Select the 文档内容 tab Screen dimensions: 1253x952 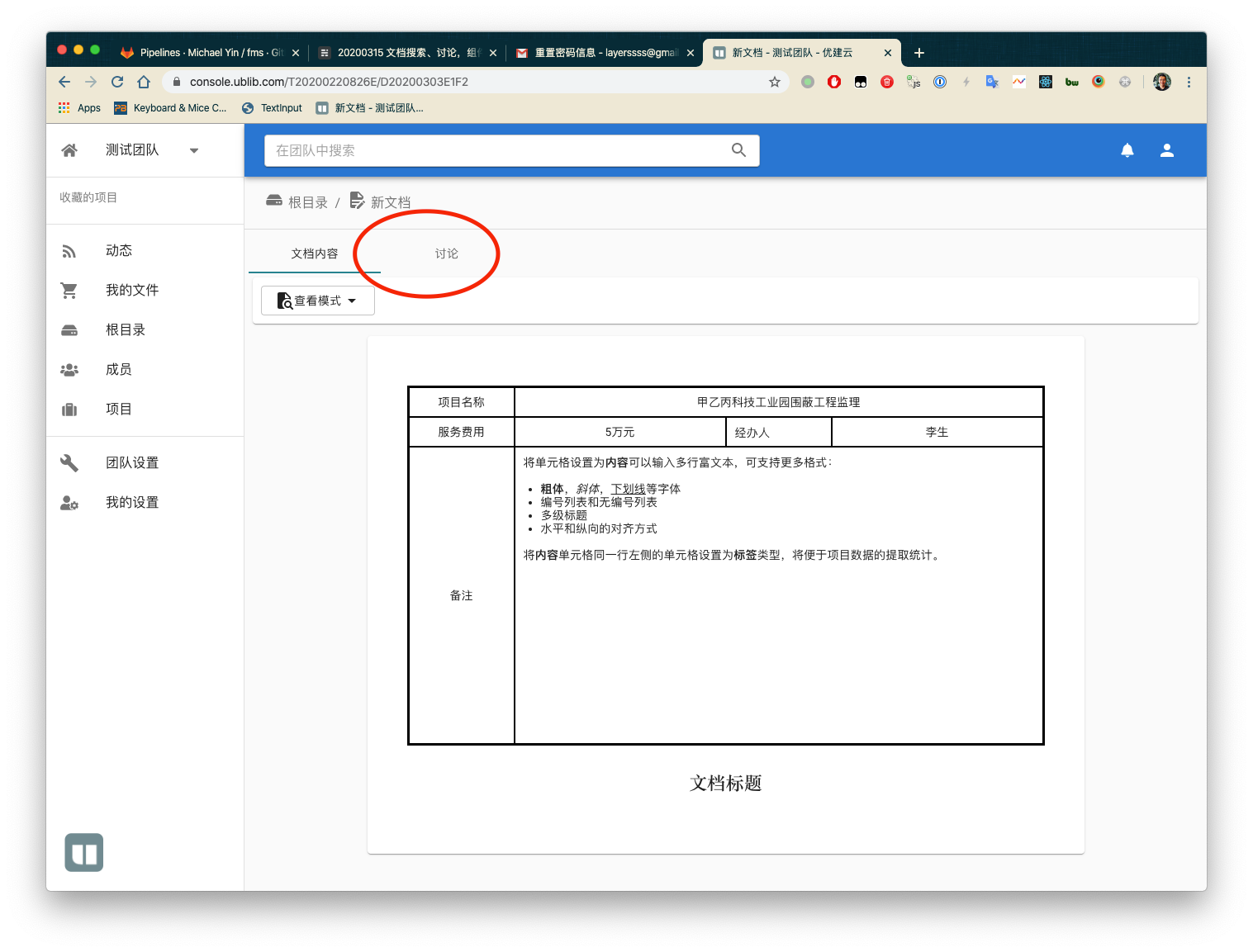tap(314, 253)
